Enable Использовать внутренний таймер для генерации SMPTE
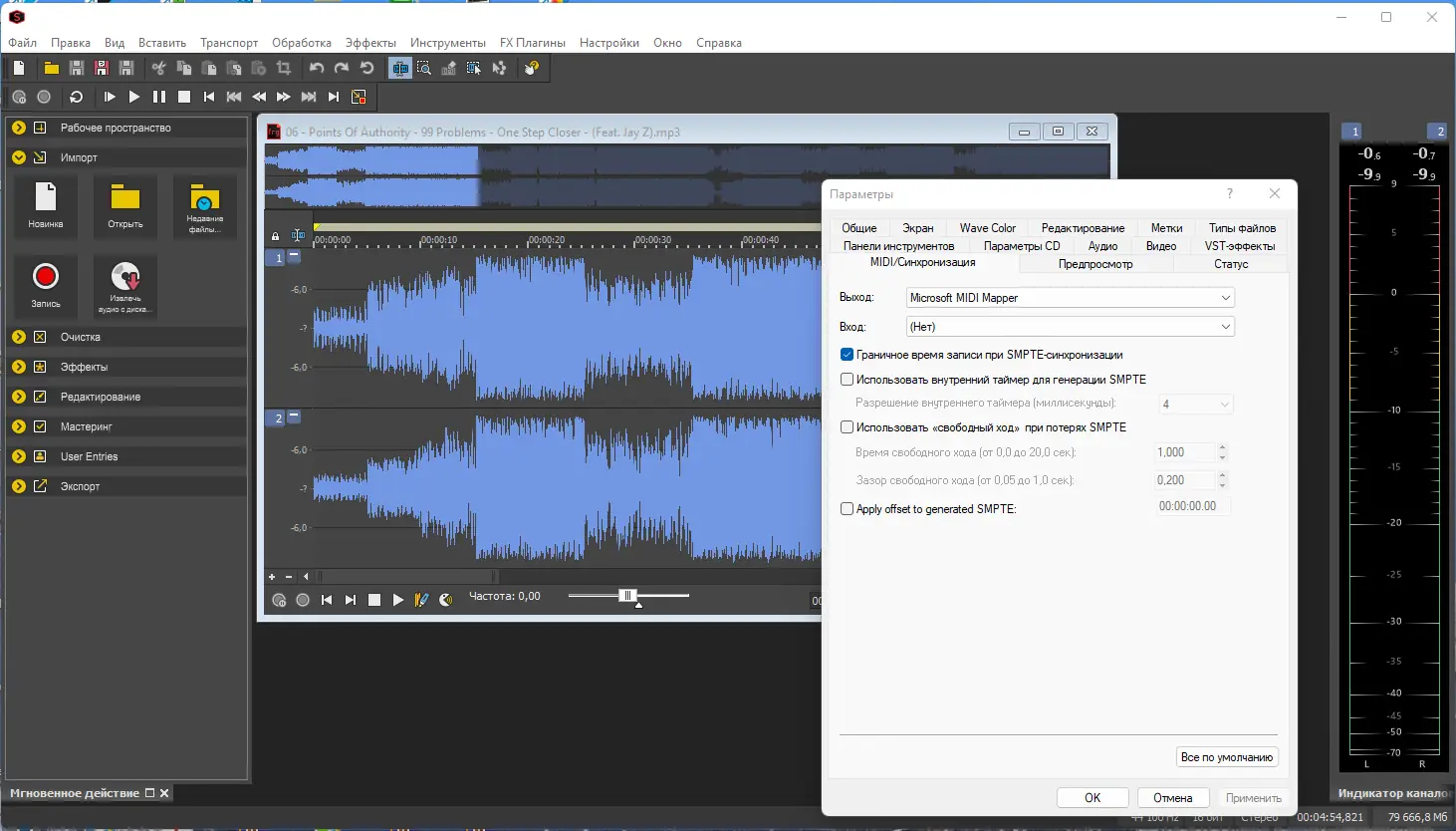The width and height of the screenshot is (1456, 831). pyautogui.click(x=847, y=380)
